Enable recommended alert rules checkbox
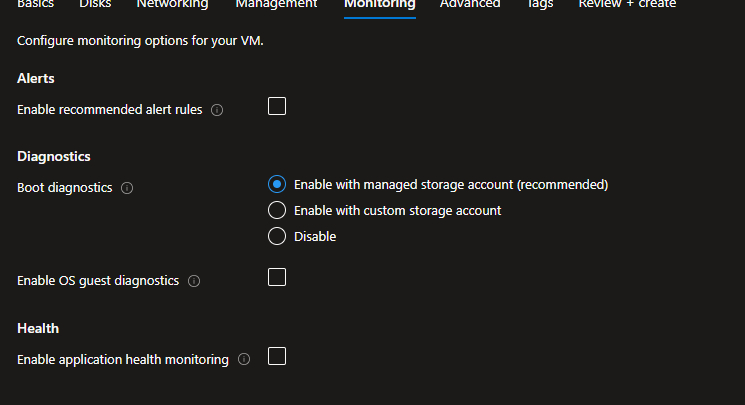This screenshot has width=745, height=405. [x=277, y=106]
